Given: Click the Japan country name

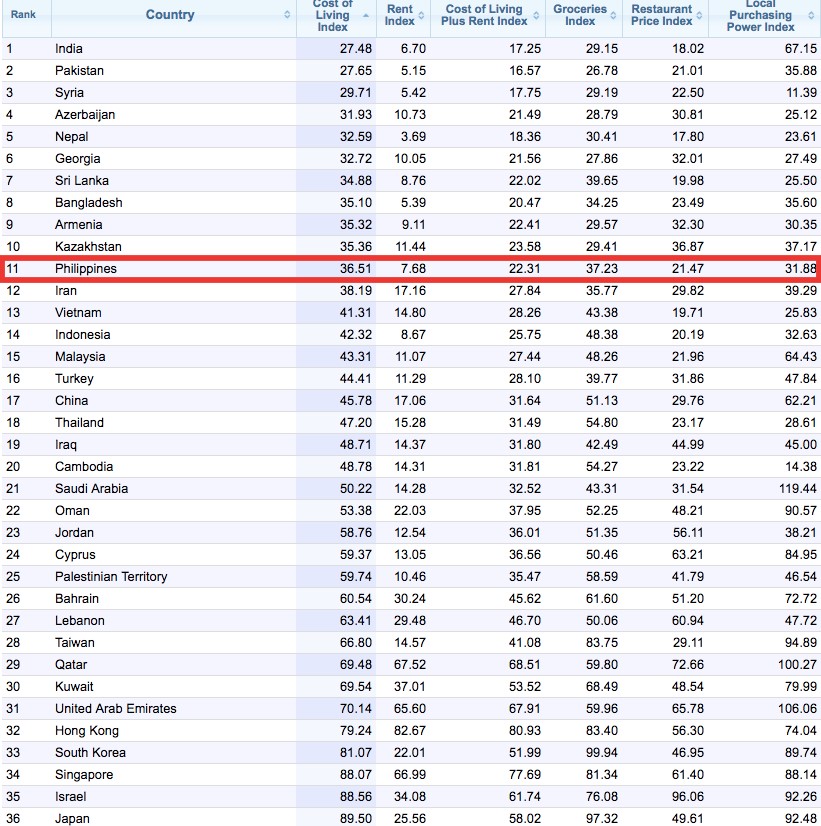Looking at the screenshot, I should click(x=72, y=819).
